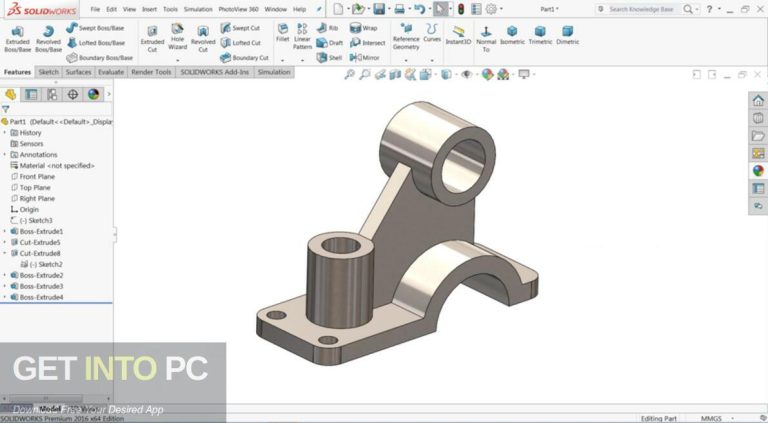Switch to the SOLIDWORKS Add-Ins tab
This screenshot has height=423, width=768.
(x=215, y=72)
